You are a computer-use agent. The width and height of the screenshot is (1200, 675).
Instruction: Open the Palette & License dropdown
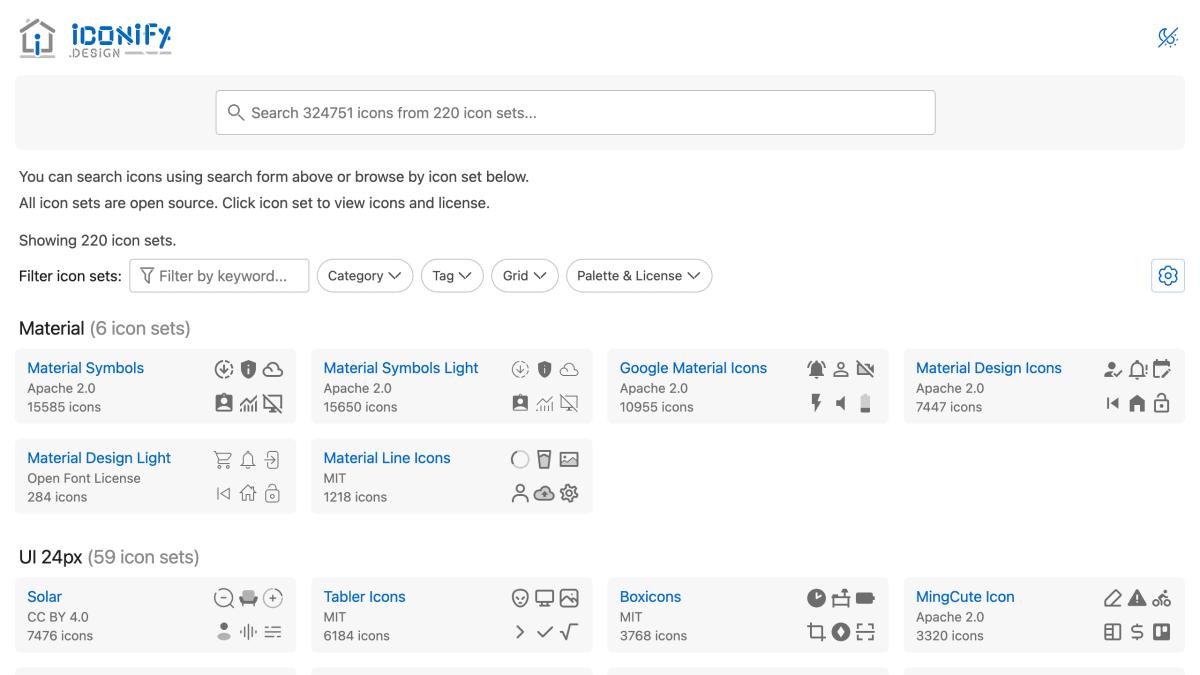[x=639, y=276]
